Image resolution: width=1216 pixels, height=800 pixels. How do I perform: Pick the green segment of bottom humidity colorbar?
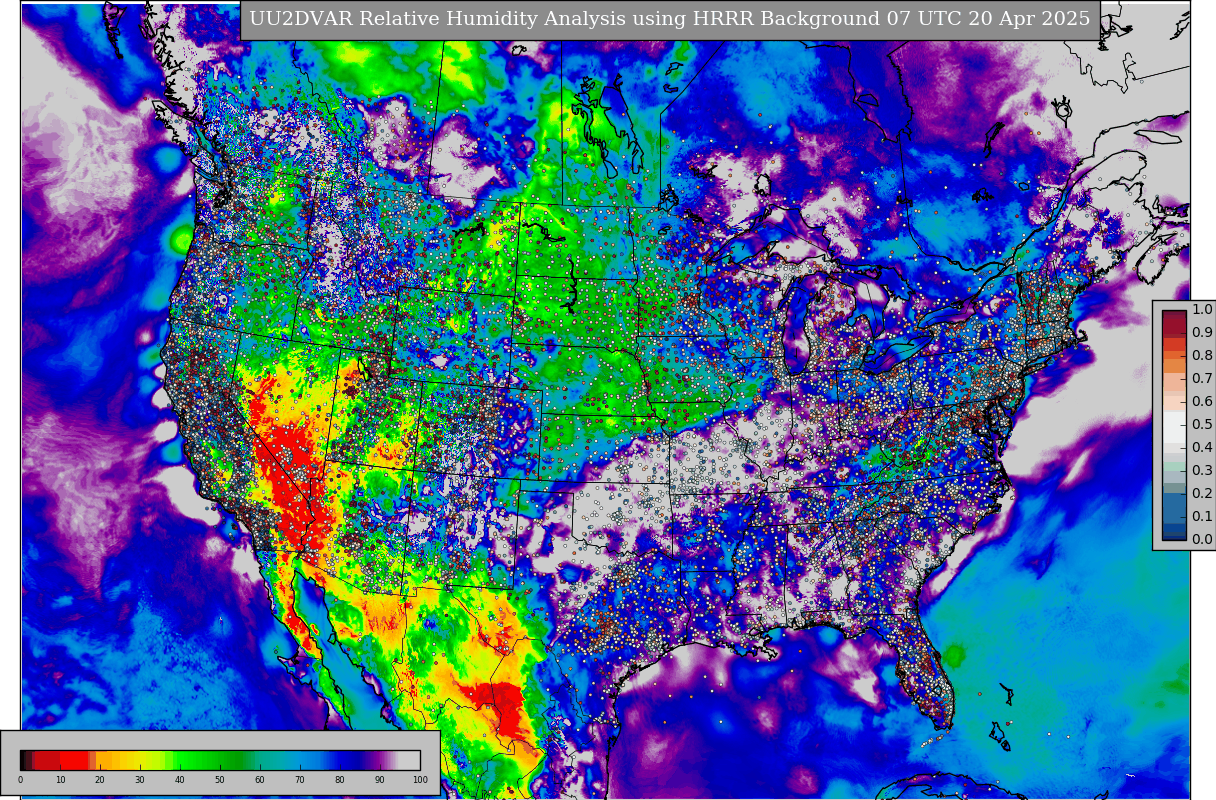pos(210,760)
